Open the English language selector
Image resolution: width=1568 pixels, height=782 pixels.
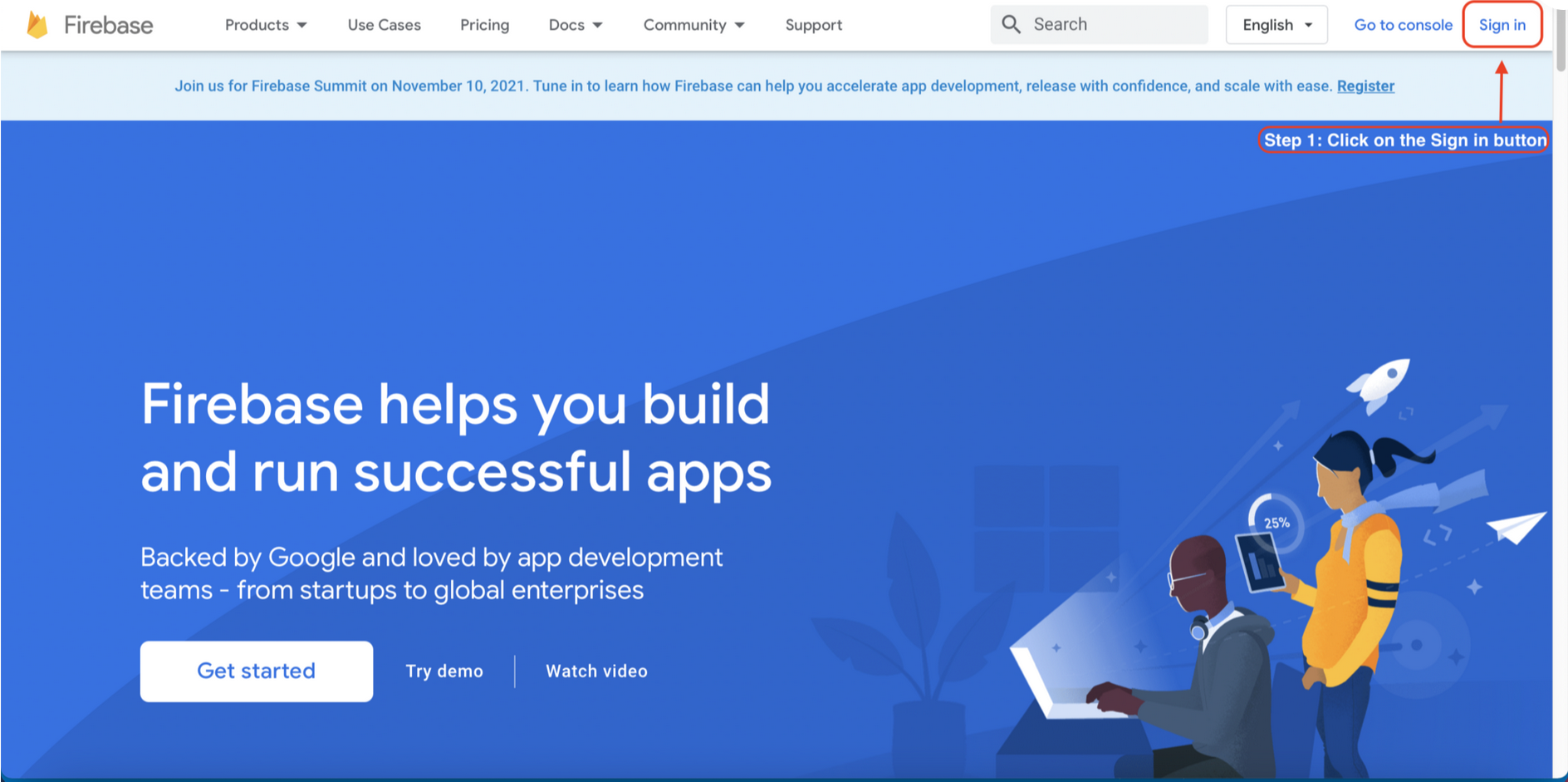coord(1276,25)
